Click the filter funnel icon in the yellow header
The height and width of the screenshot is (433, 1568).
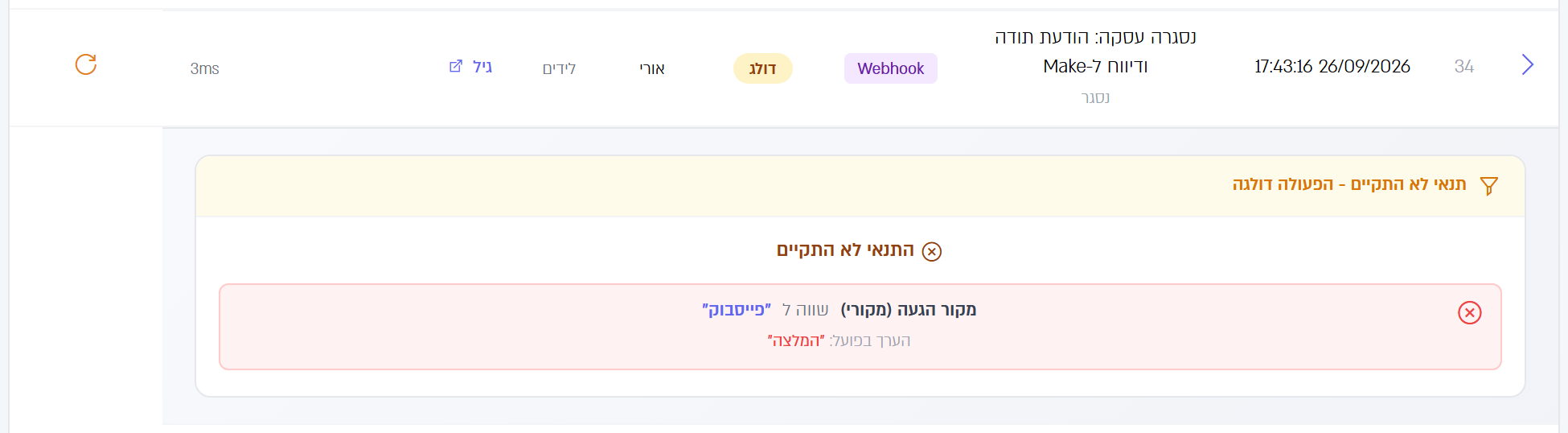click(1489, 186)
